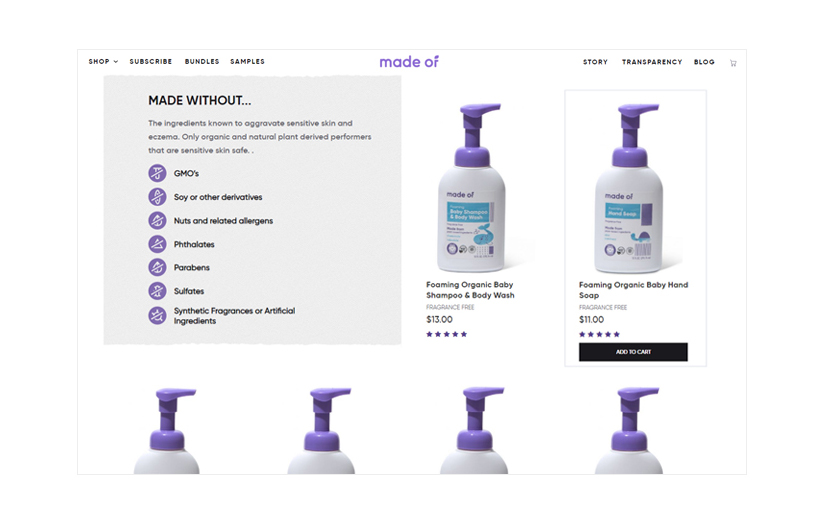
Task: Open the Subscribe menu item
Action: pos(151,62)
